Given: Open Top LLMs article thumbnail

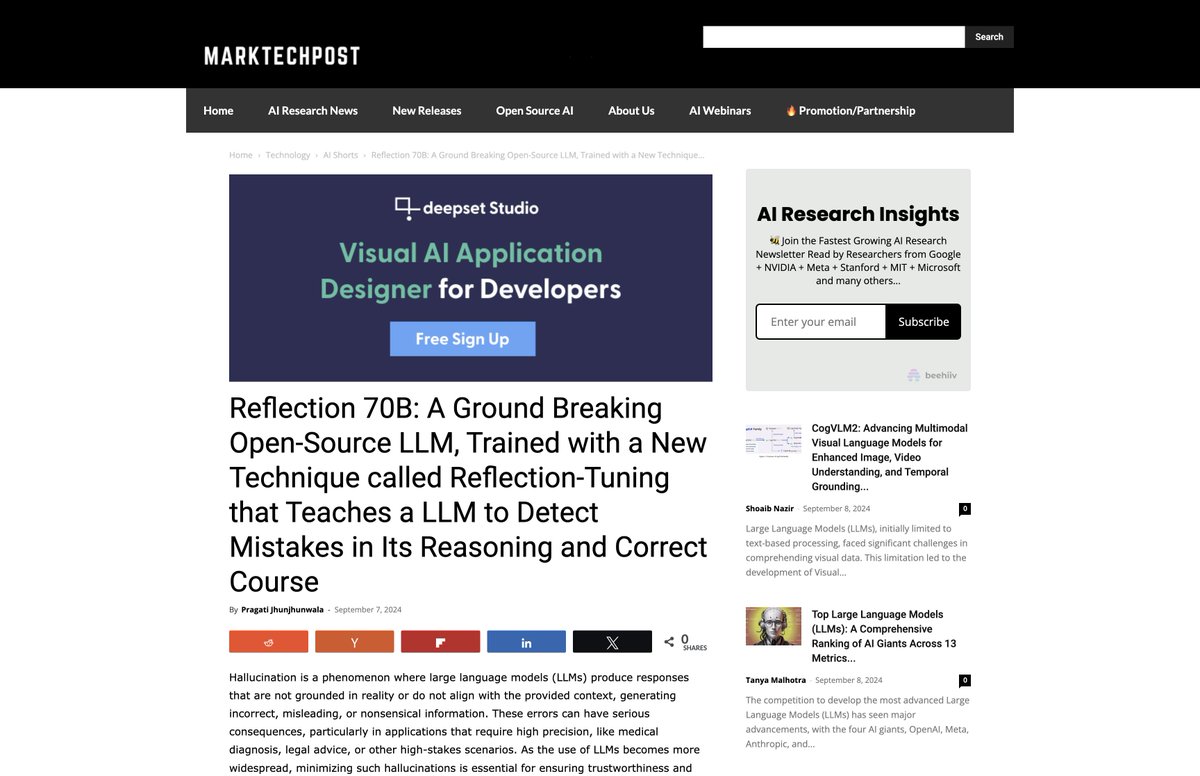Looking at the screenshot, I should pyautogui.click(x=773, y=626).
